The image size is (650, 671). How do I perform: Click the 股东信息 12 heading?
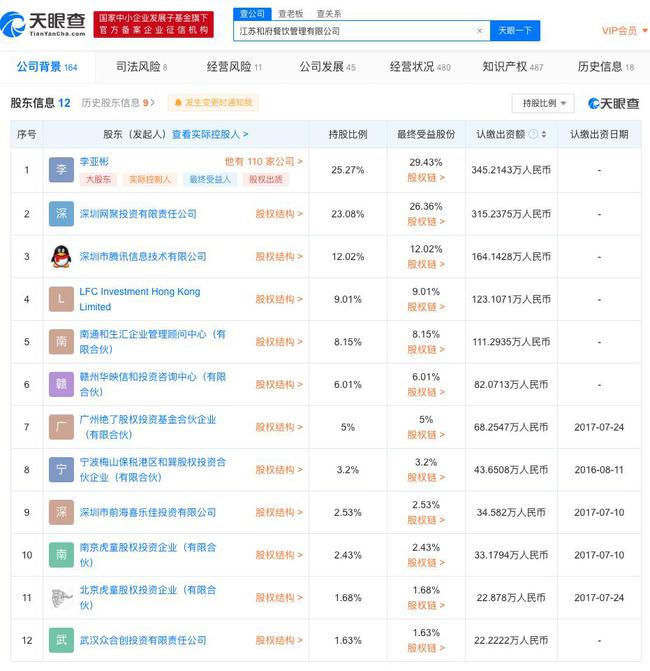[x=40, y=103]
